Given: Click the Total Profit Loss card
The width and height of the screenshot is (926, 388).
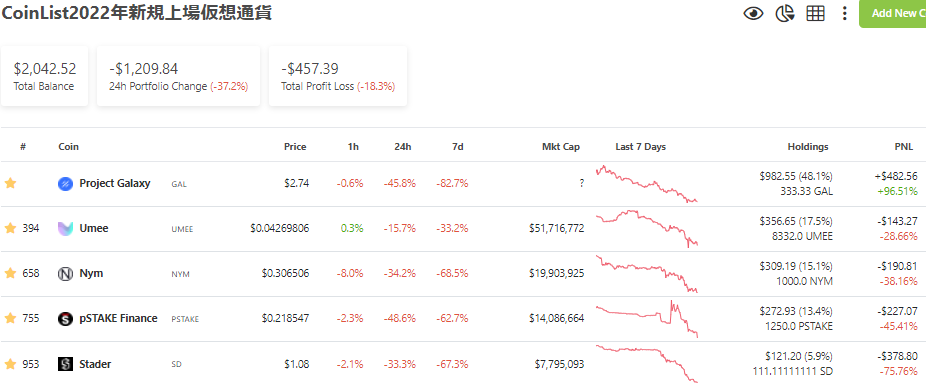Looking at the screenshot, I should (x=338, y=76).
